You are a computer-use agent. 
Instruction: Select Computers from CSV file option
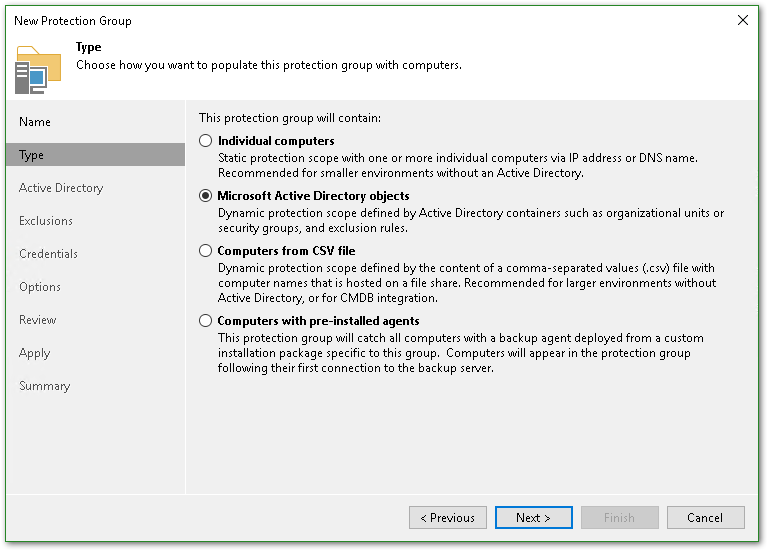pos(206,251)
